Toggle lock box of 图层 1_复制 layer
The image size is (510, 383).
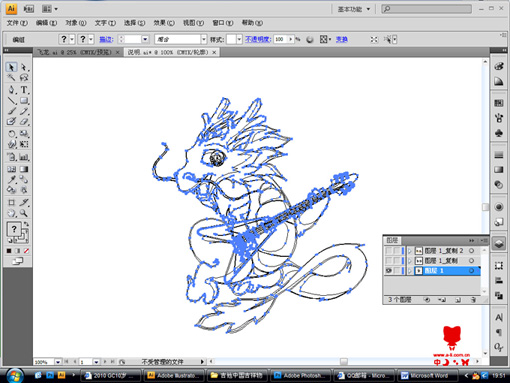coord(397,260)
